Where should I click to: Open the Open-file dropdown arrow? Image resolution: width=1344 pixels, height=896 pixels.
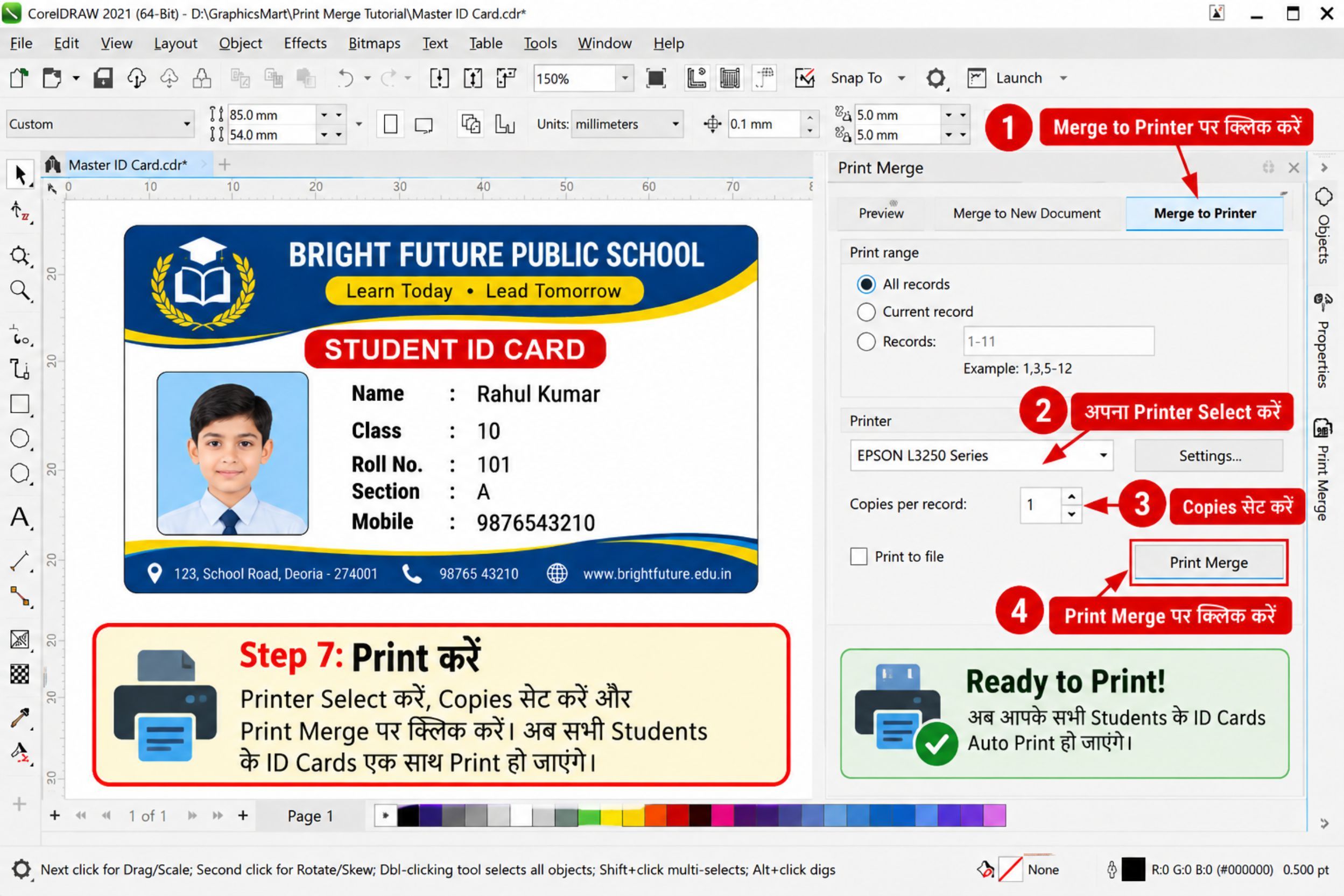pos(76,78)
